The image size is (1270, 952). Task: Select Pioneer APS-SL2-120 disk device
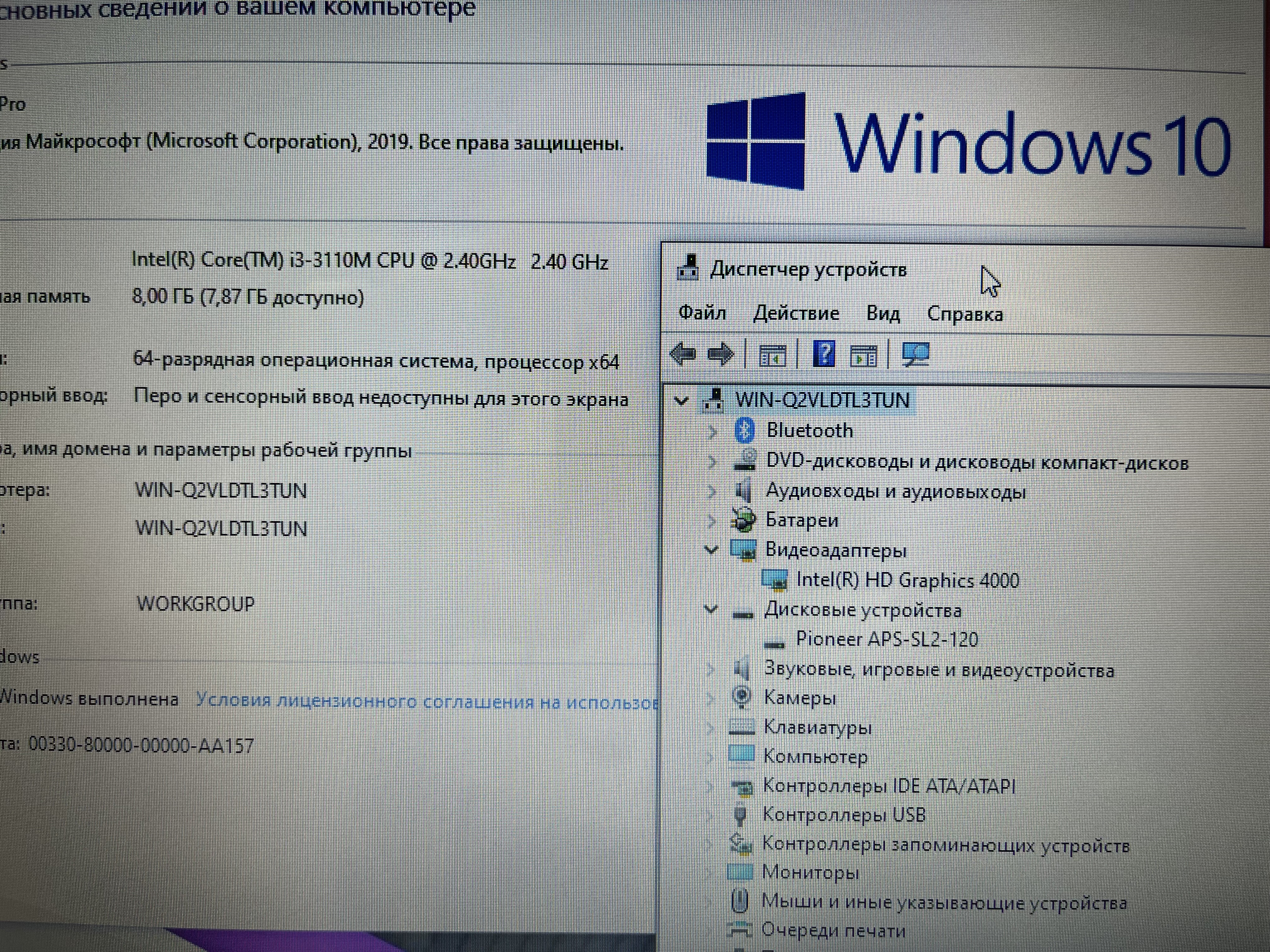(886, 639)
